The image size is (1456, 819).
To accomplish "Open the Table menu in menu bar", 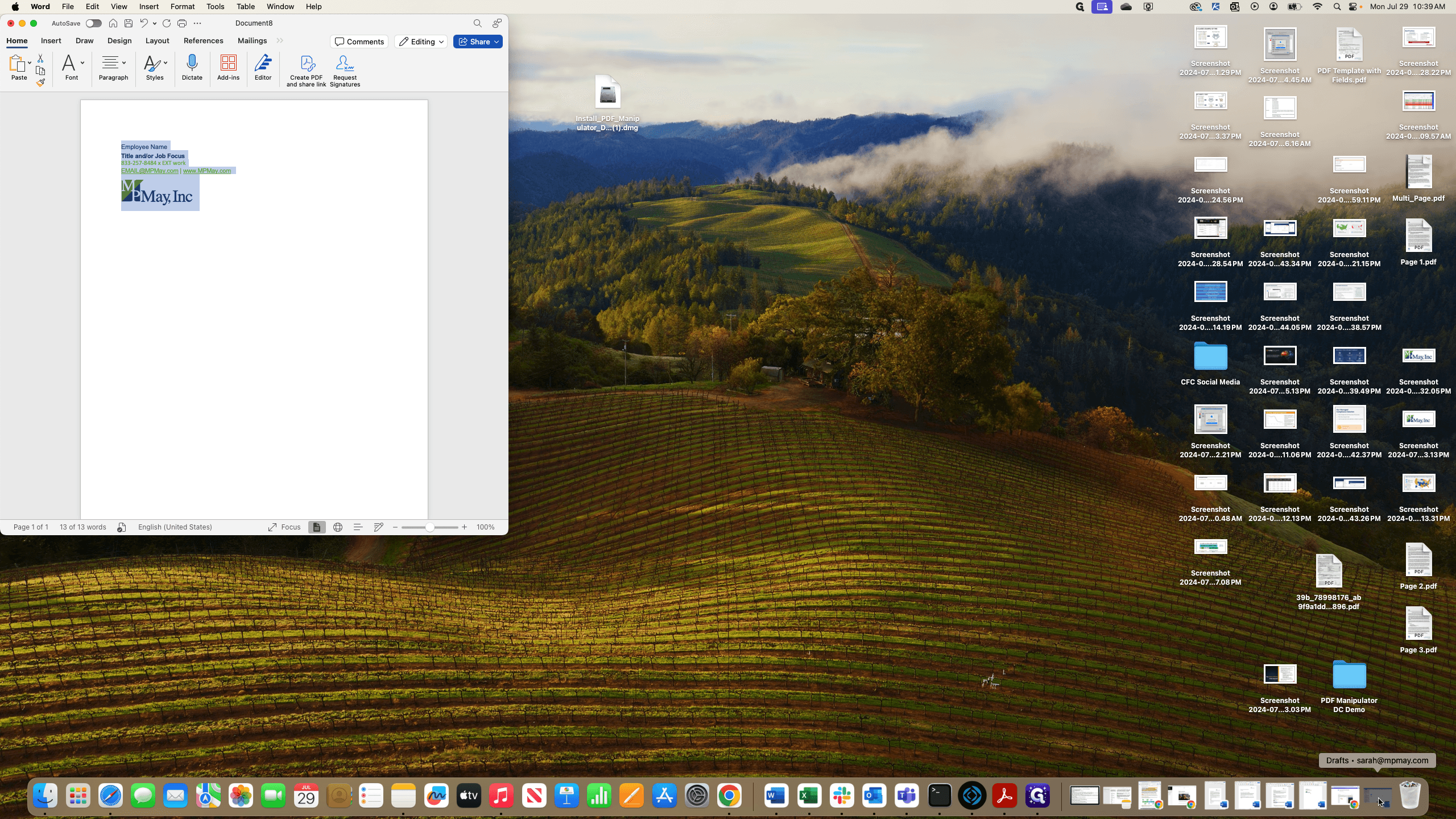I will click(246, 7).
